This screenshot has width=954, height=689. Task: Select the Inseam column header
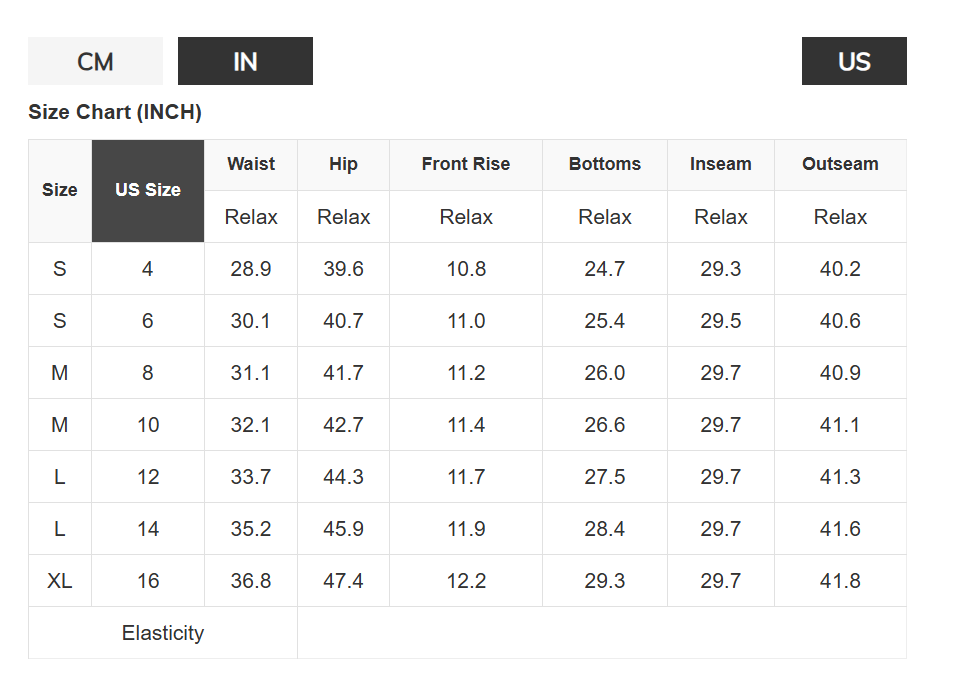[x=720, y=164]
